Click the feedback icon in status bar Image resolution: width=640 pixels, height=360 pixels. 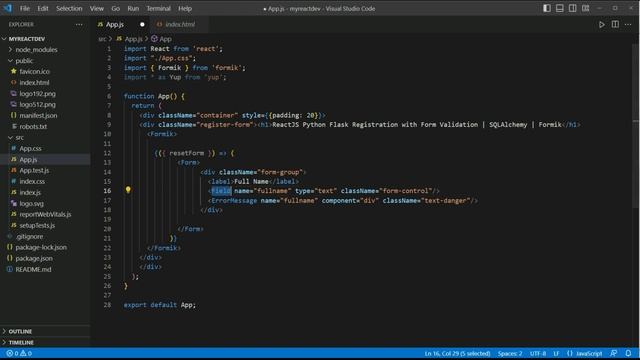coord(613,353)
